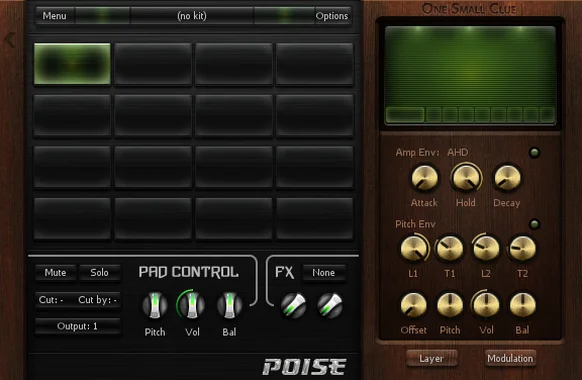The image size is (582, 380).
Task: Click the Pad Control Bal knob
Action: 229,305
